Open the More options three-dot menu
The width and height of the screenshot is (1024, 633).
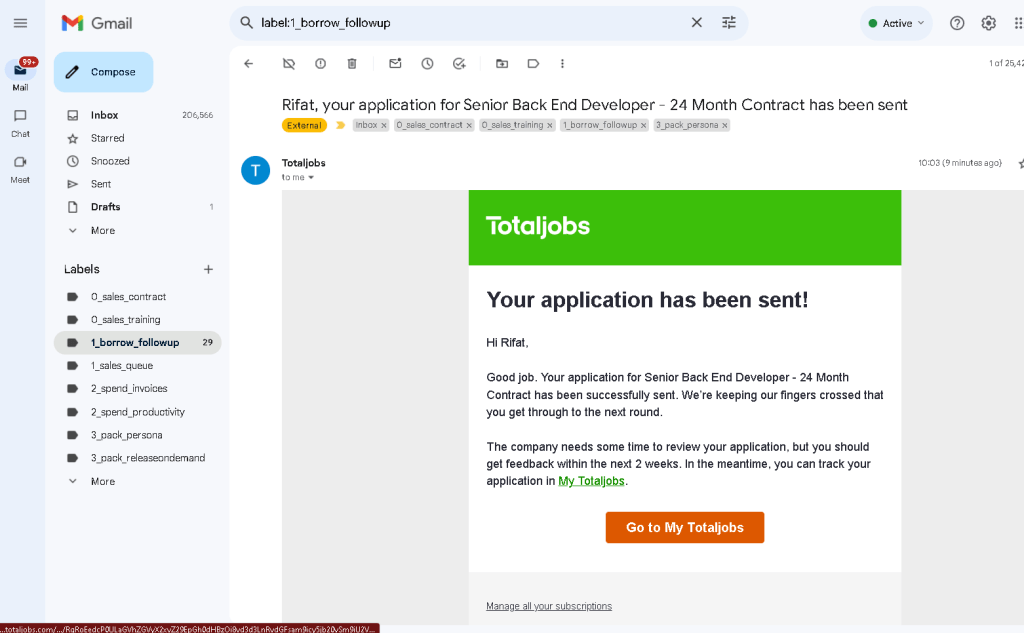pos(562,63)
